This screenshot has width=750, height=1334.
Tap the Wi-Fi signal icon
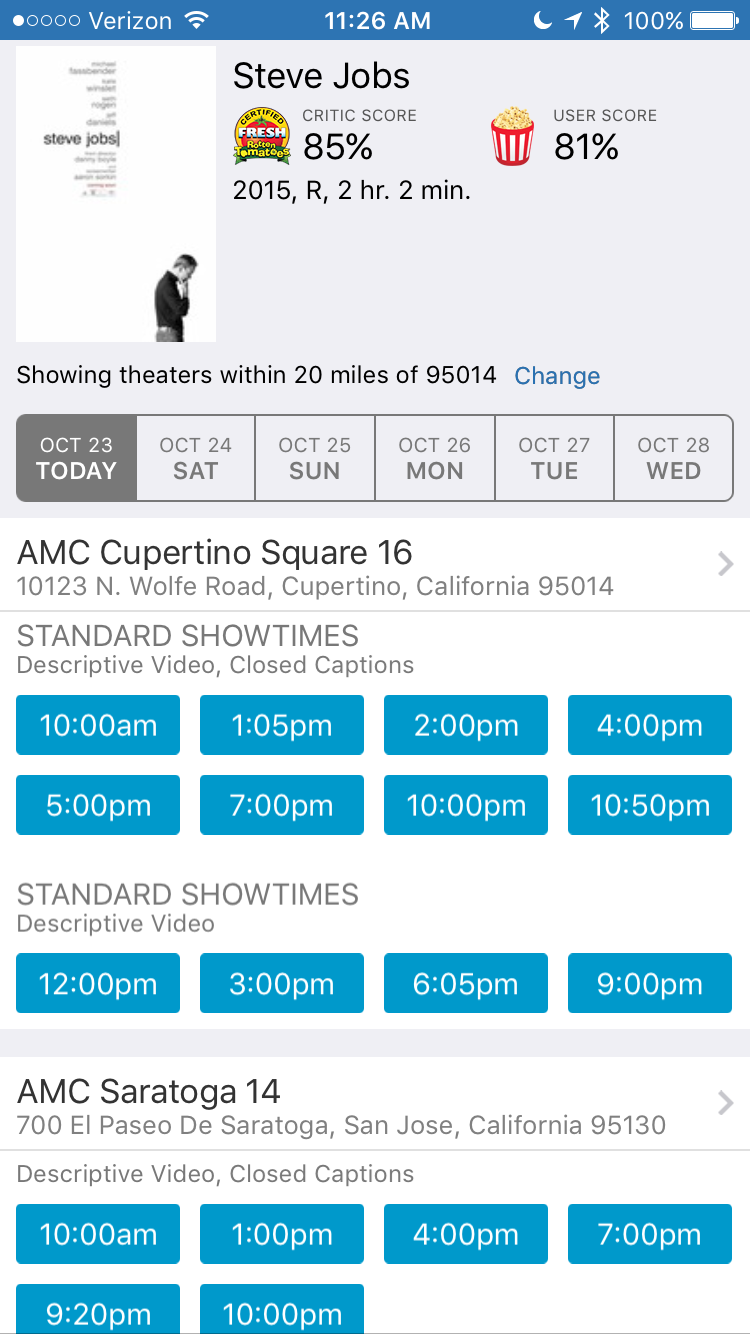pos(197,20)
